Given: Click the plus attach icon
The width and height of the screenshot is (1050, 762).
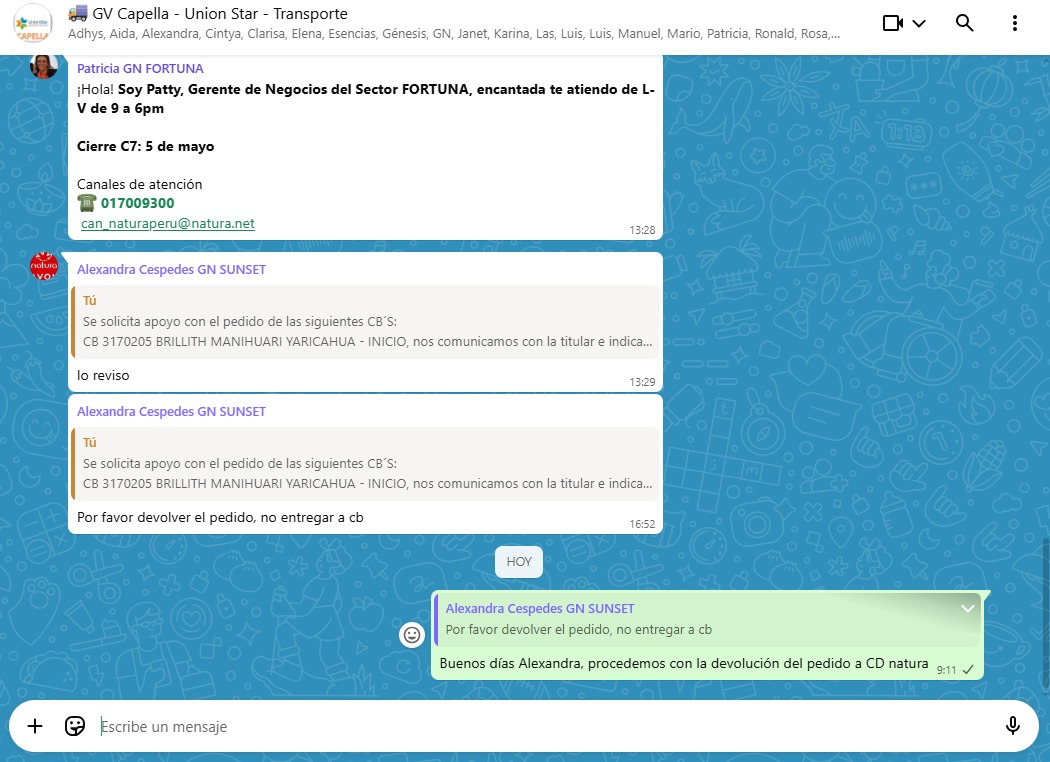Looking at the screenshot, I should click(x=35, y=726).
